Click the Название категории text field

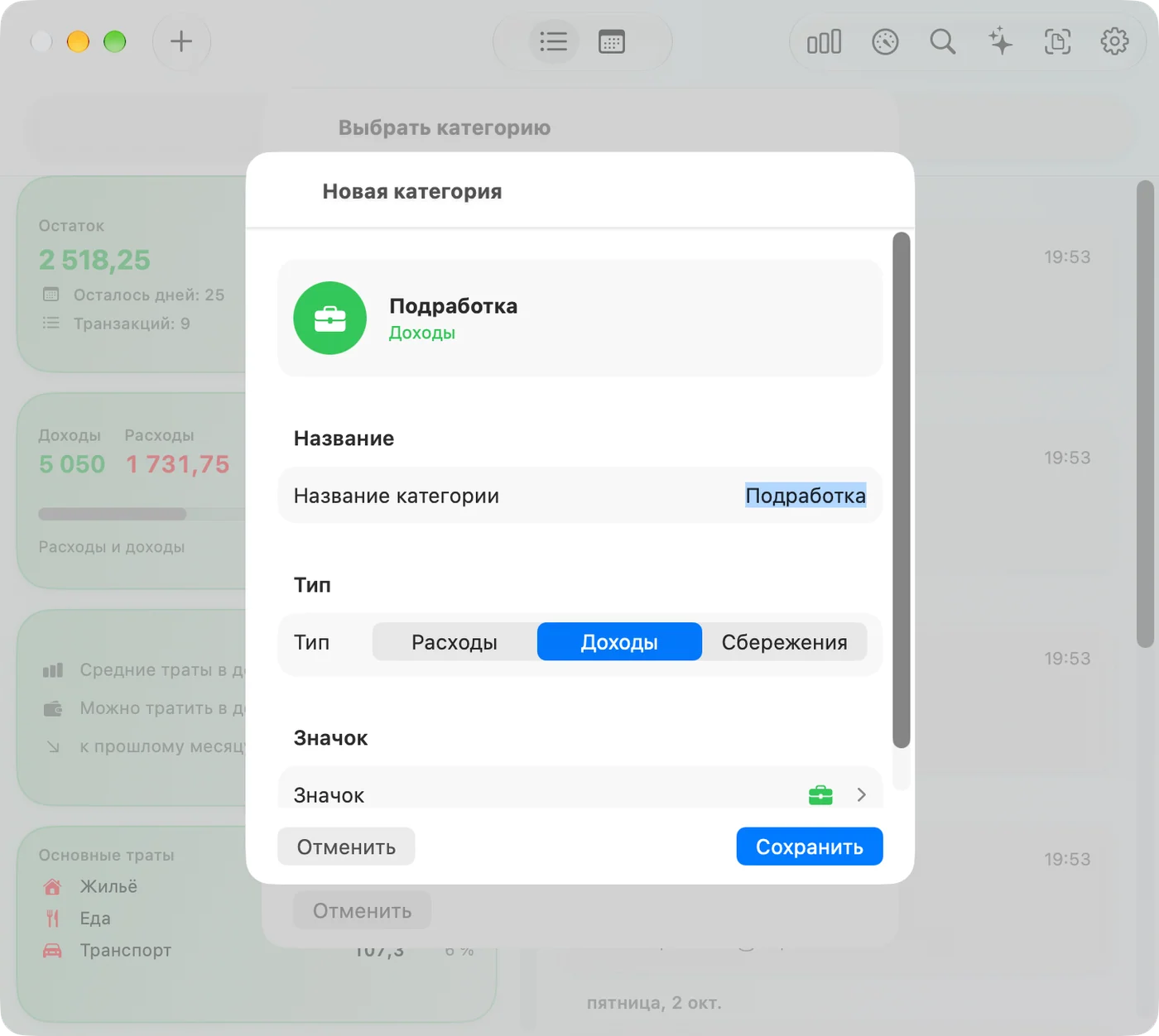pyautogui.click(x=579, y=496)
